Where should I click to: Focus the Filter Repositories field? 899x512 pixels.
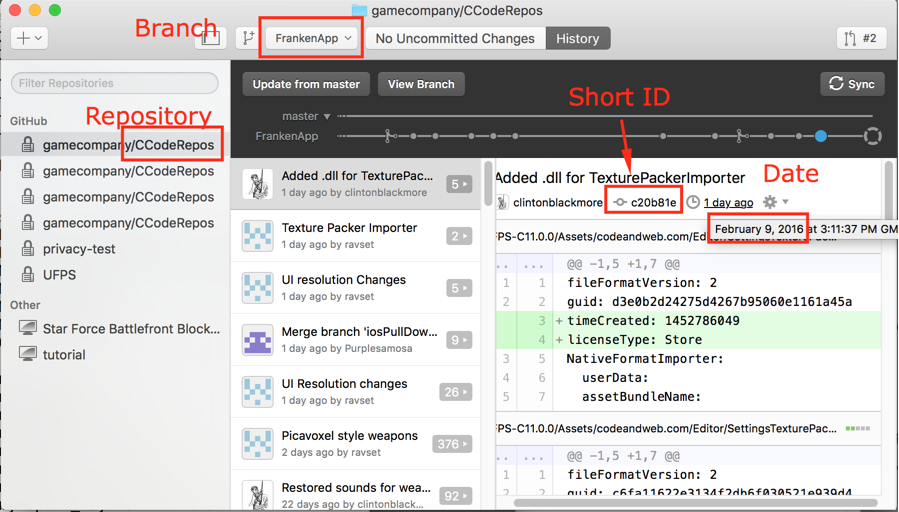pyautogui.click(x=115, y=83)
